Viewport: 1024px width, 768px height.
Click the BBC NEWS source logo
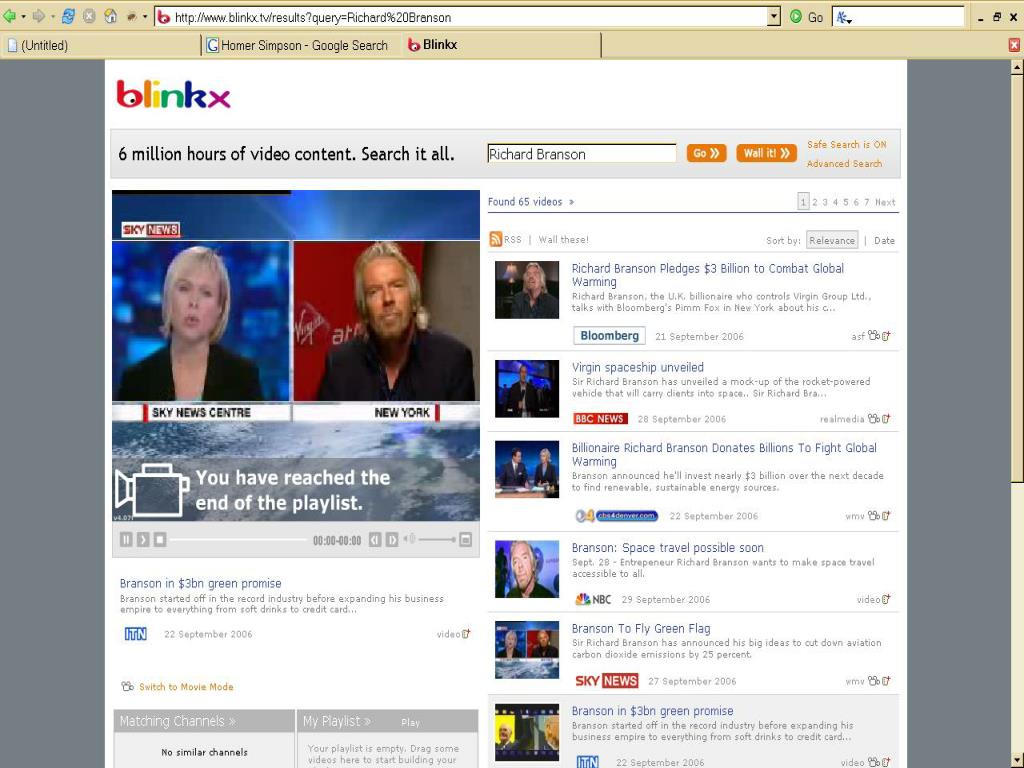(600, 419)
